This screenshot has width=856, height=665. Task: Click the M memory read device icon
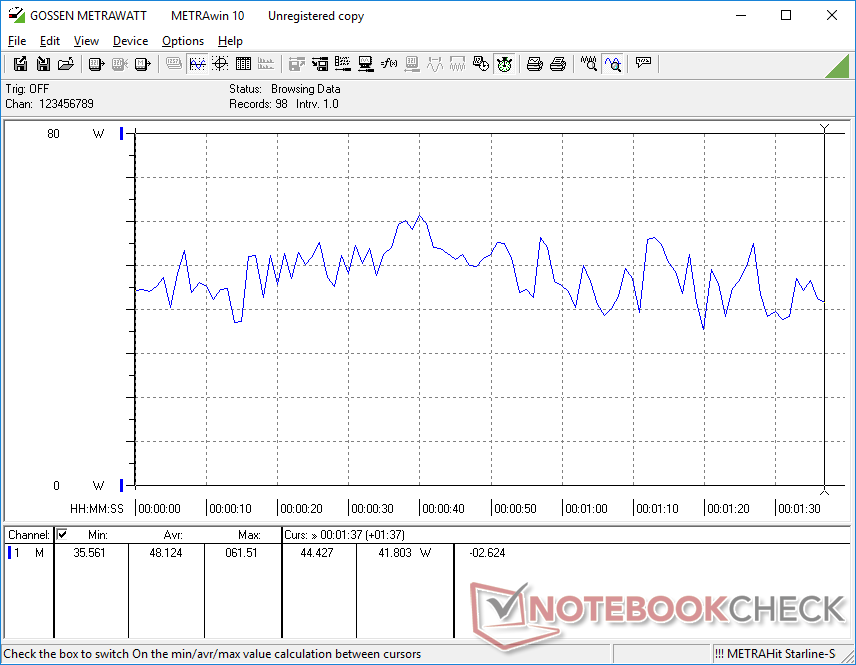click(x=142, y=64)
